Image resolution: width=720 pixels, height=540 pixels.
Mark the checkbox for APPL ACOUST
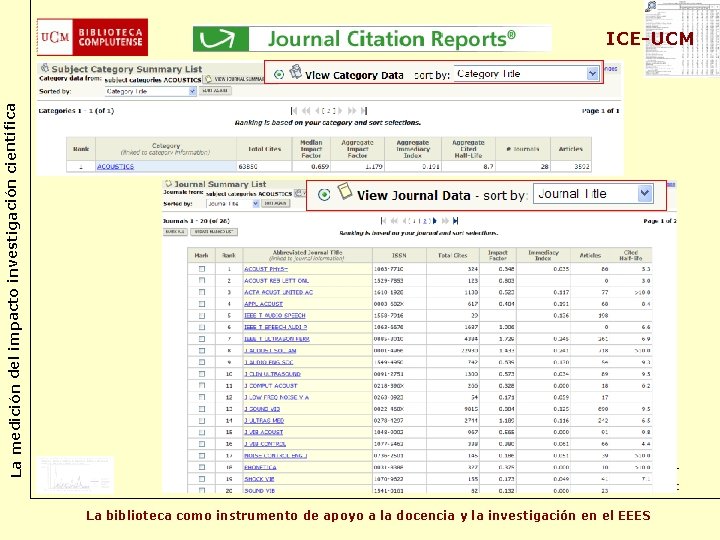202,304
